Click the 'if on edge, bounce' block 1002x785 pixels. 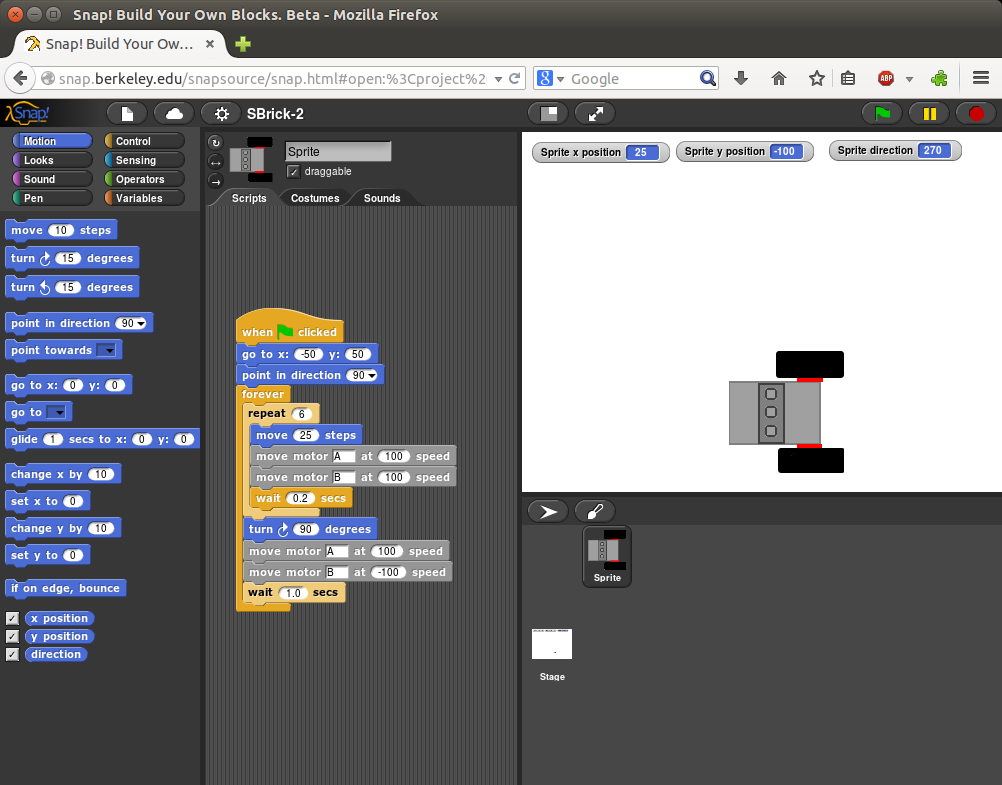coord(65,588)
